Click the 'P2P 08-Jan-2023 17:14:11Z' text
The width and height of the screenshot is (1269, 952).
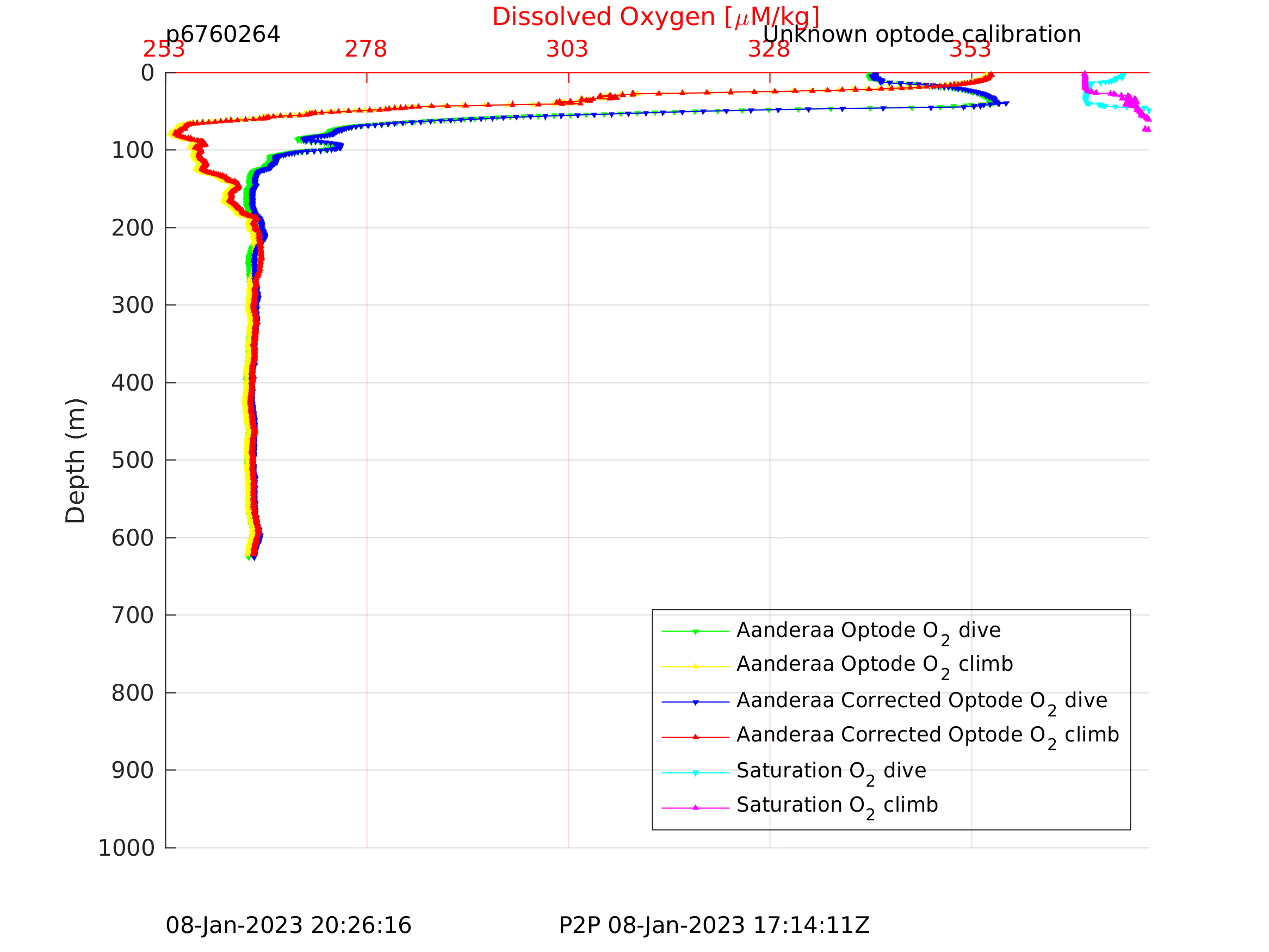tap(714, 926)
